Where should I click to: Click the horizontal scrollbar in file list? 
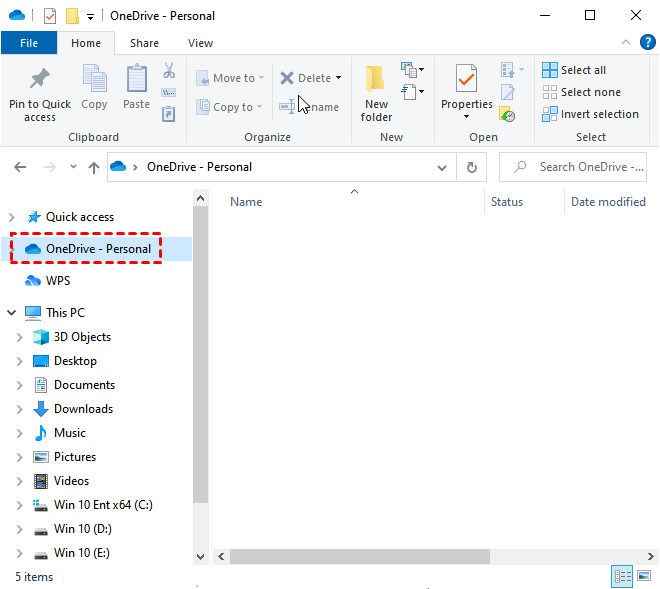click(360, 556)
